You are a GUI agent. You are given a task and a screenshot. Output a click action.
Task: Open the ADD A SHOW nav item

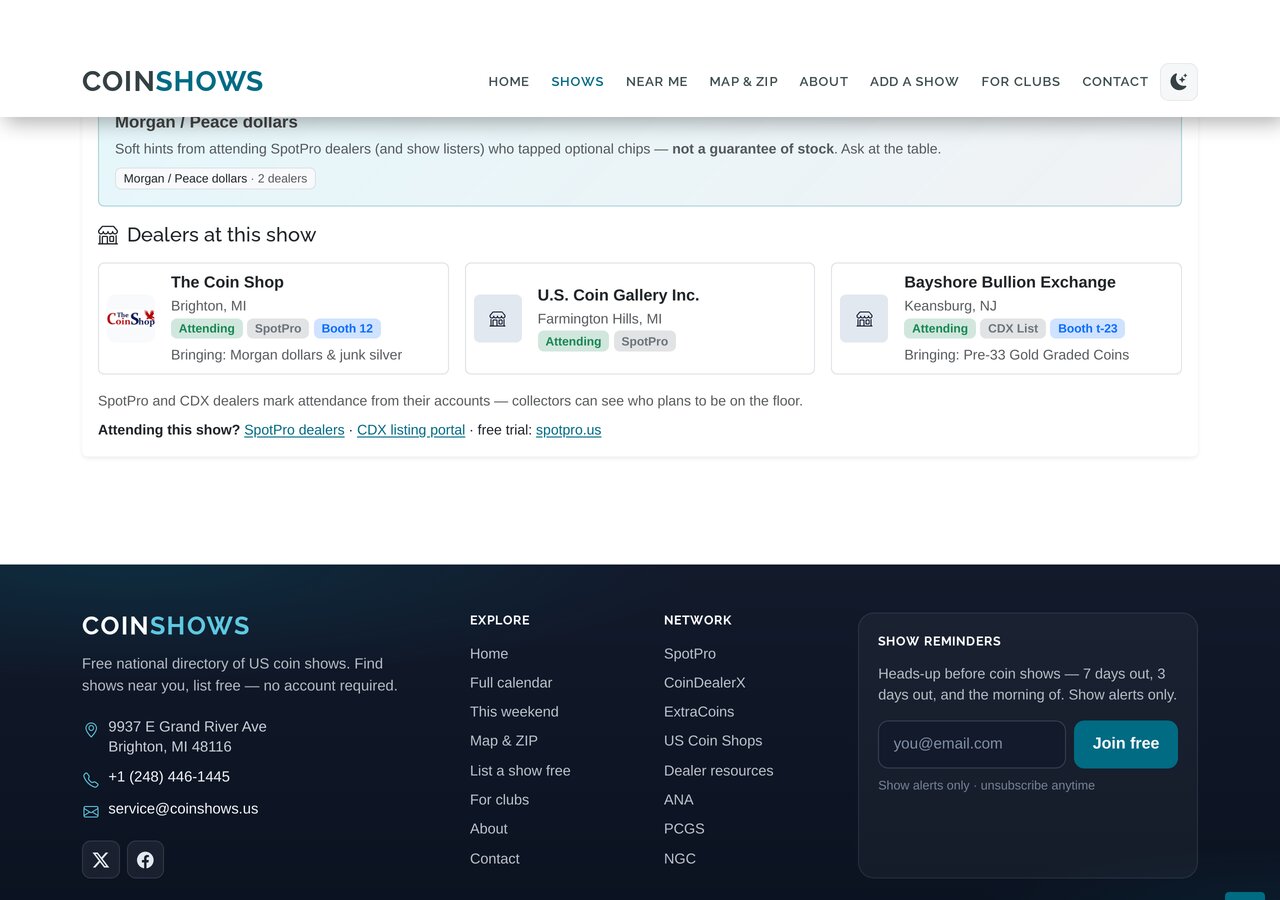tap(914, 82)
